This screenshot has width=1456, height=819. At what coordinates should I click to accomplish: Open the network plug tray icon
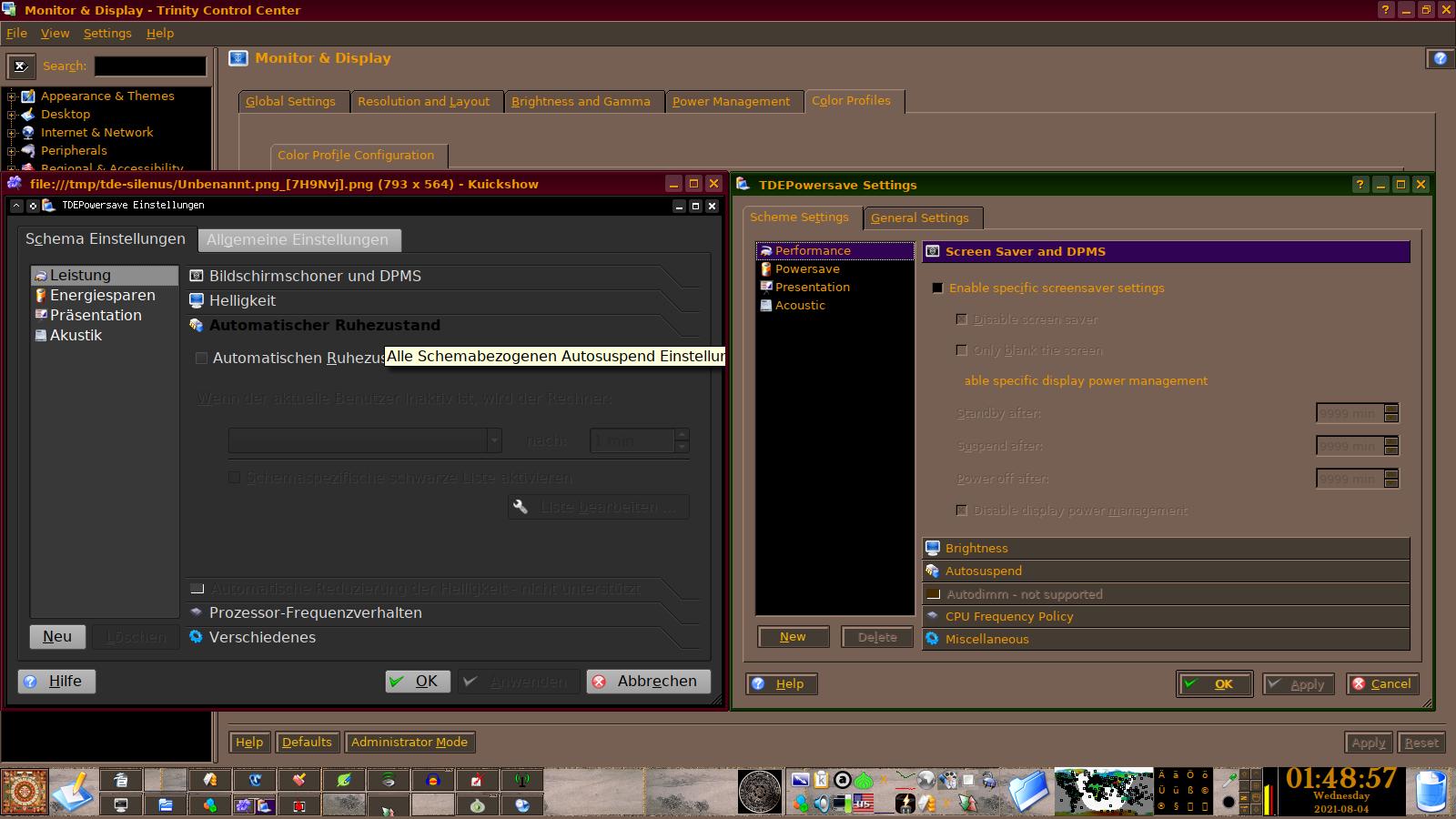coord(989,780)
